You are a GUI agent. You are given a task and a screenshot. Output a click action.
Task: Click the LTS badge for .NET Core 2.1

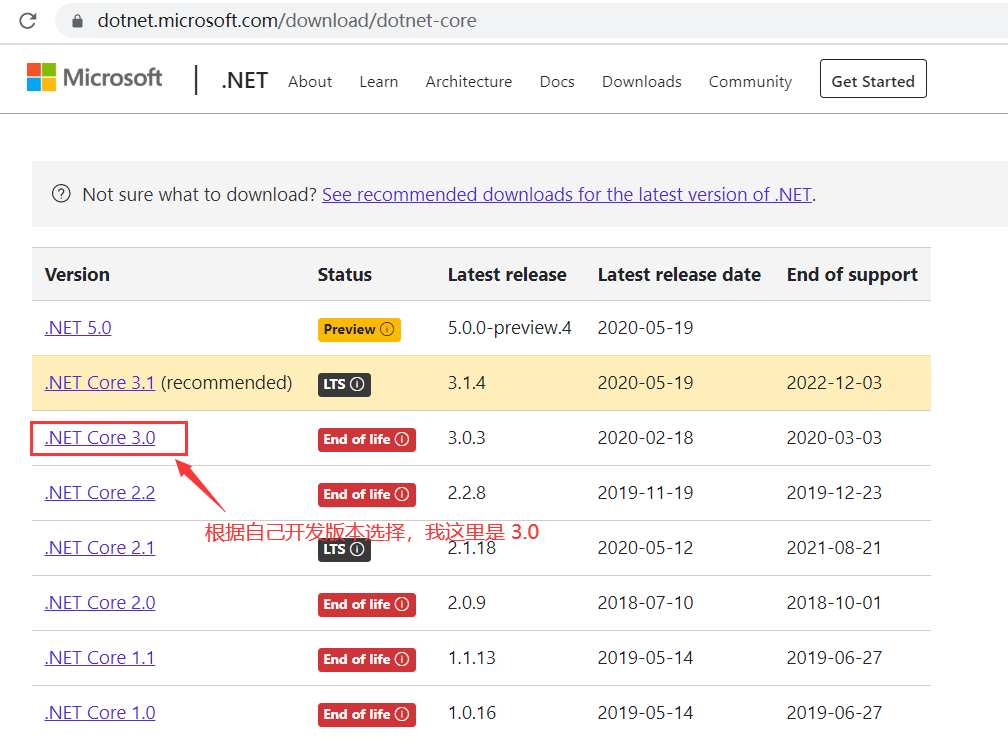pyautogui.click(x=344, y=549)
